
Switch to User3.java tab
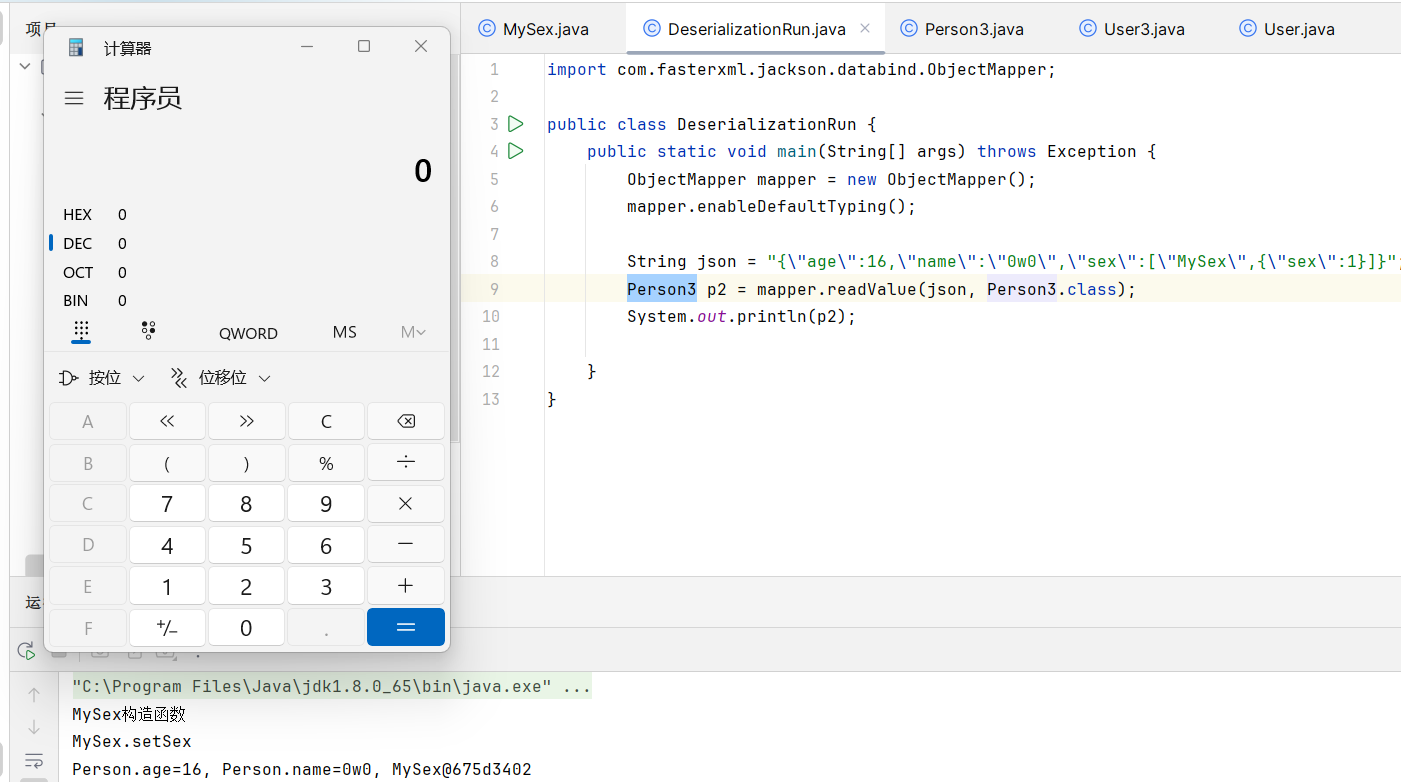click(1133, 28)
